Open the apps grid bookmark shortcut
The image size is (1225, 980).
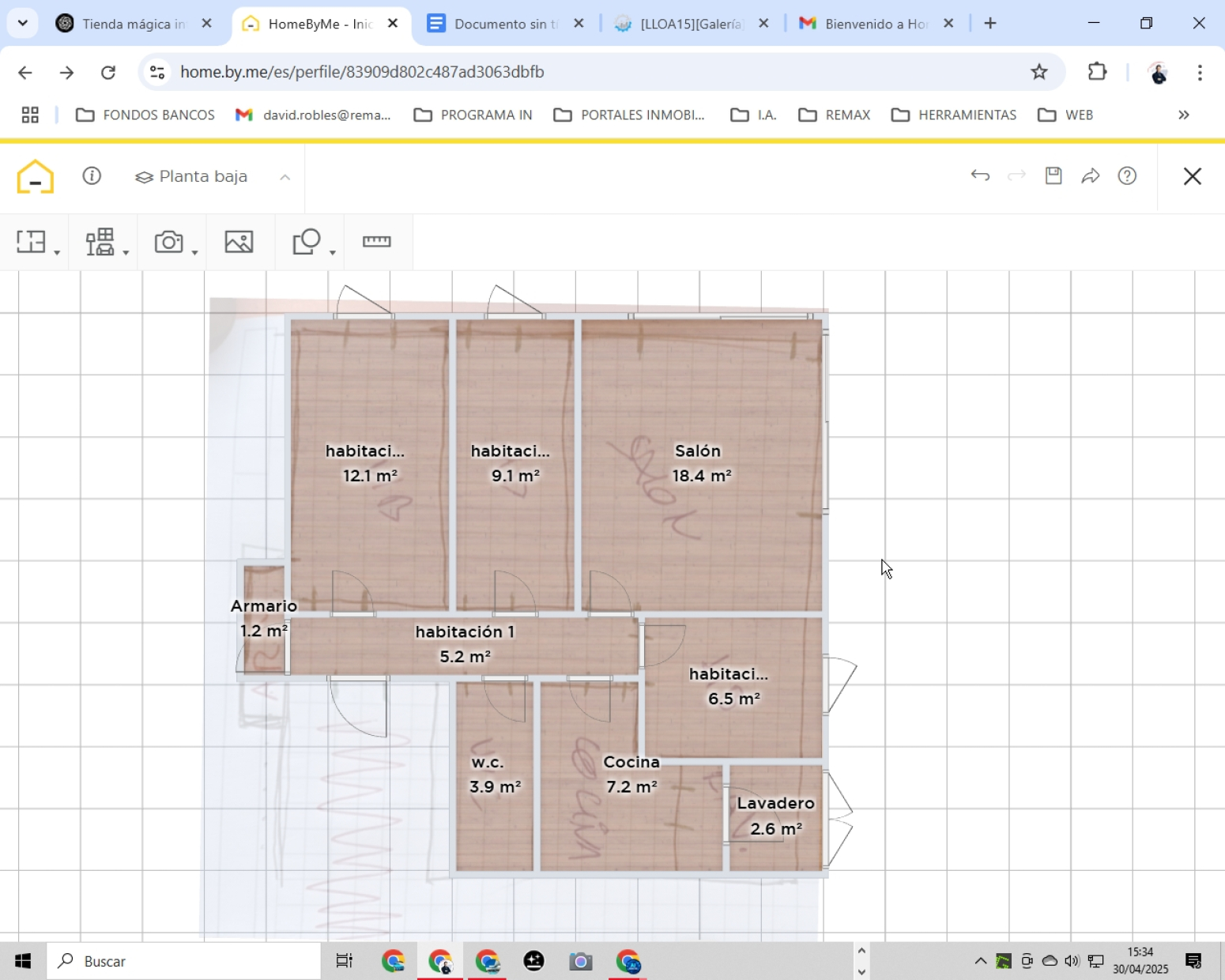30,115
